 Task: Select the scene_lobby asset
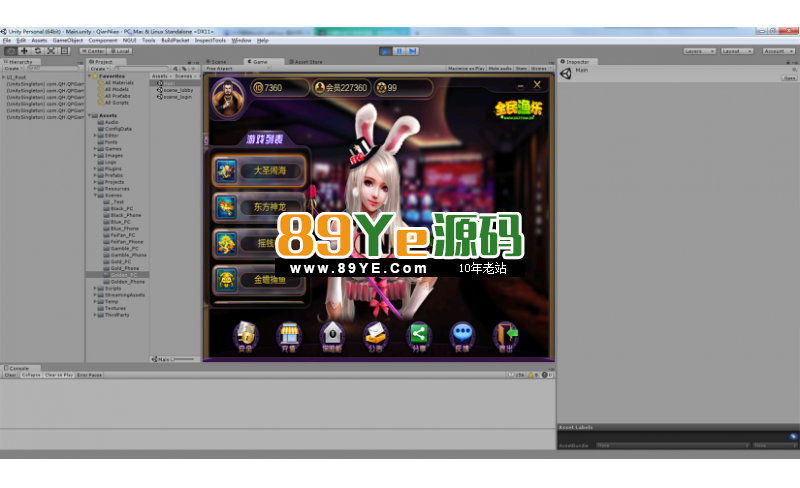point(175,90)
